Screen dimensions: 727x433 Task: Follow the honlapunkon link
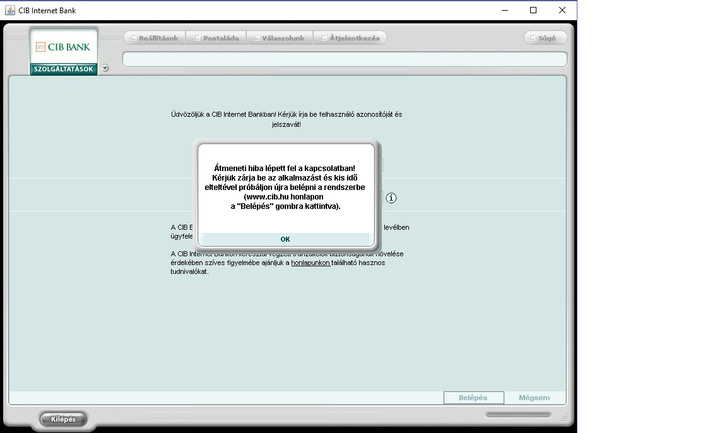coord(310,263)
